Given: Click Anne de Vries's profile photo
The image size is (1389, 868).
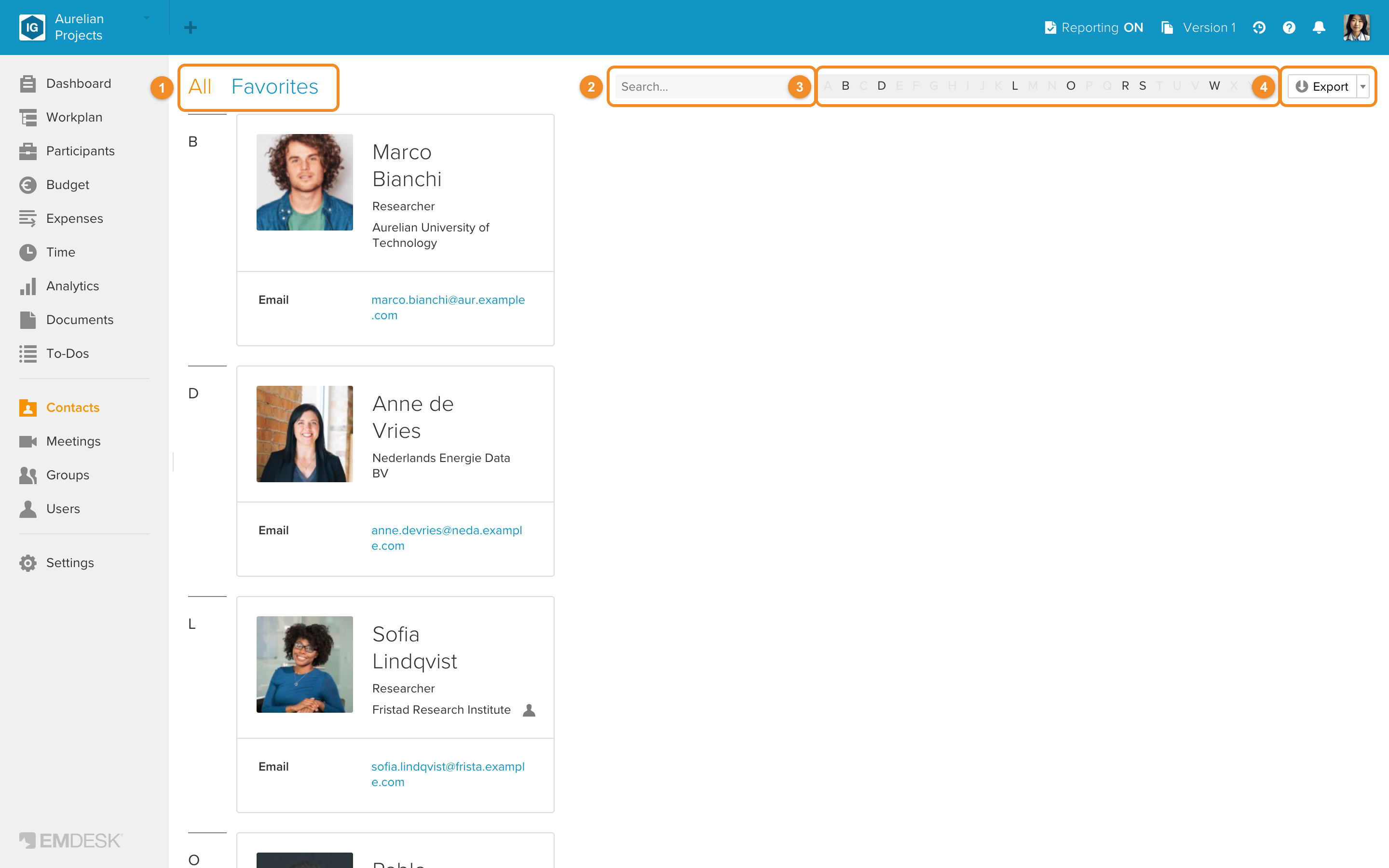Looking at the screenshot, I should (x=305, y=434).
